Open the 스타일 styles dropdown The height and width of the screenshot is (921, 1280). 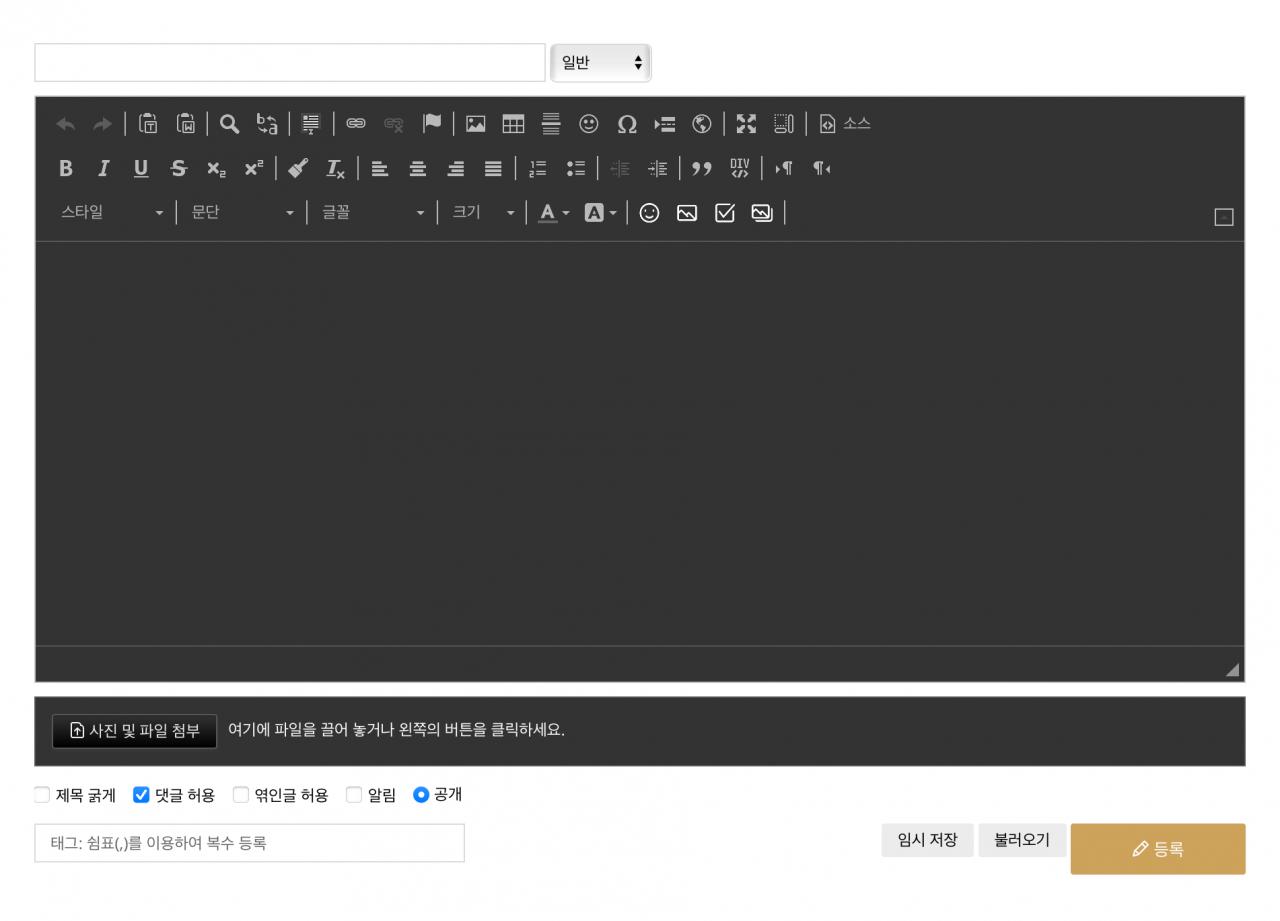[112, 212]
